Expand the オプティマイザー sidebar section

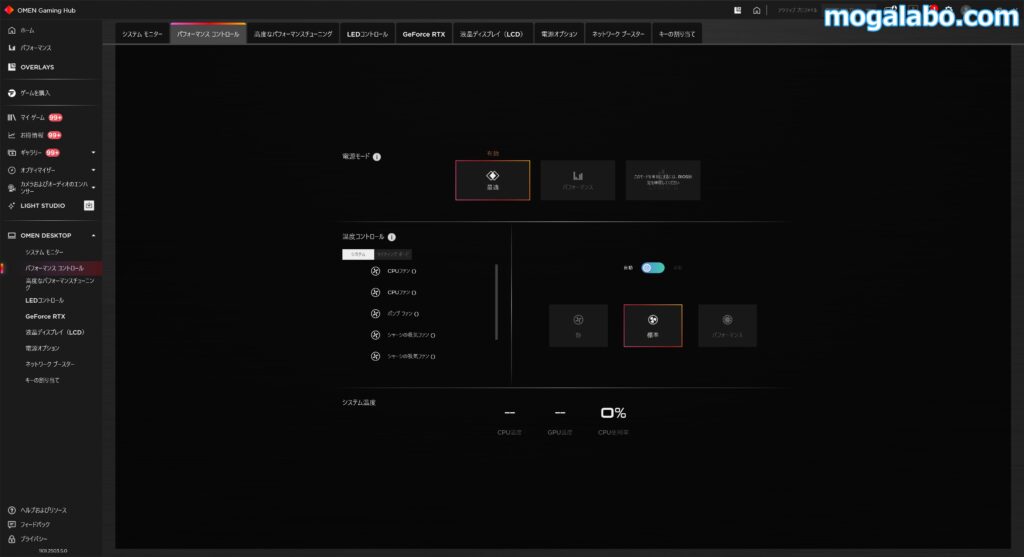93,170
